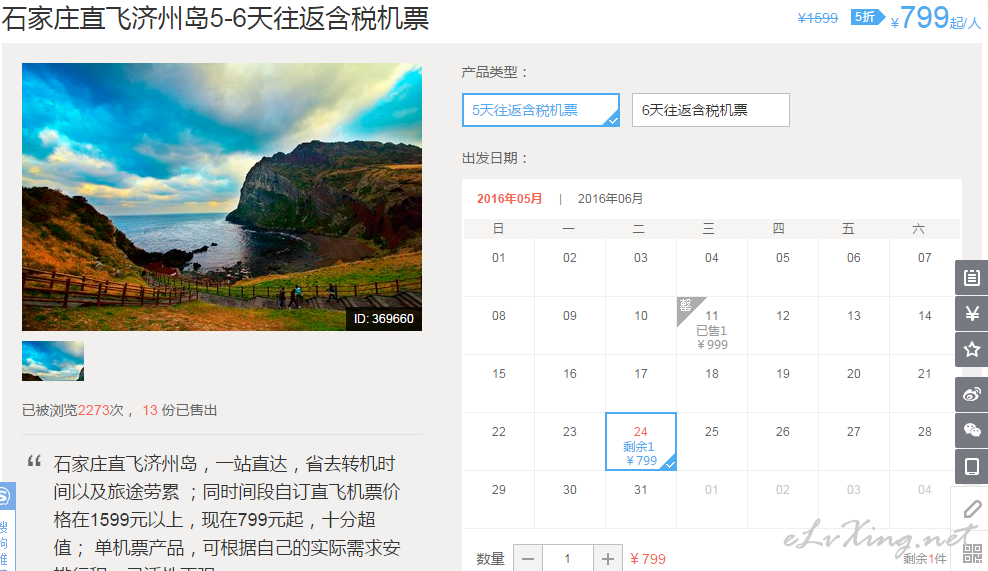Click the opening quotation mark icon
The width and height of the screenshot is (988, 571).
coord(34,461)
